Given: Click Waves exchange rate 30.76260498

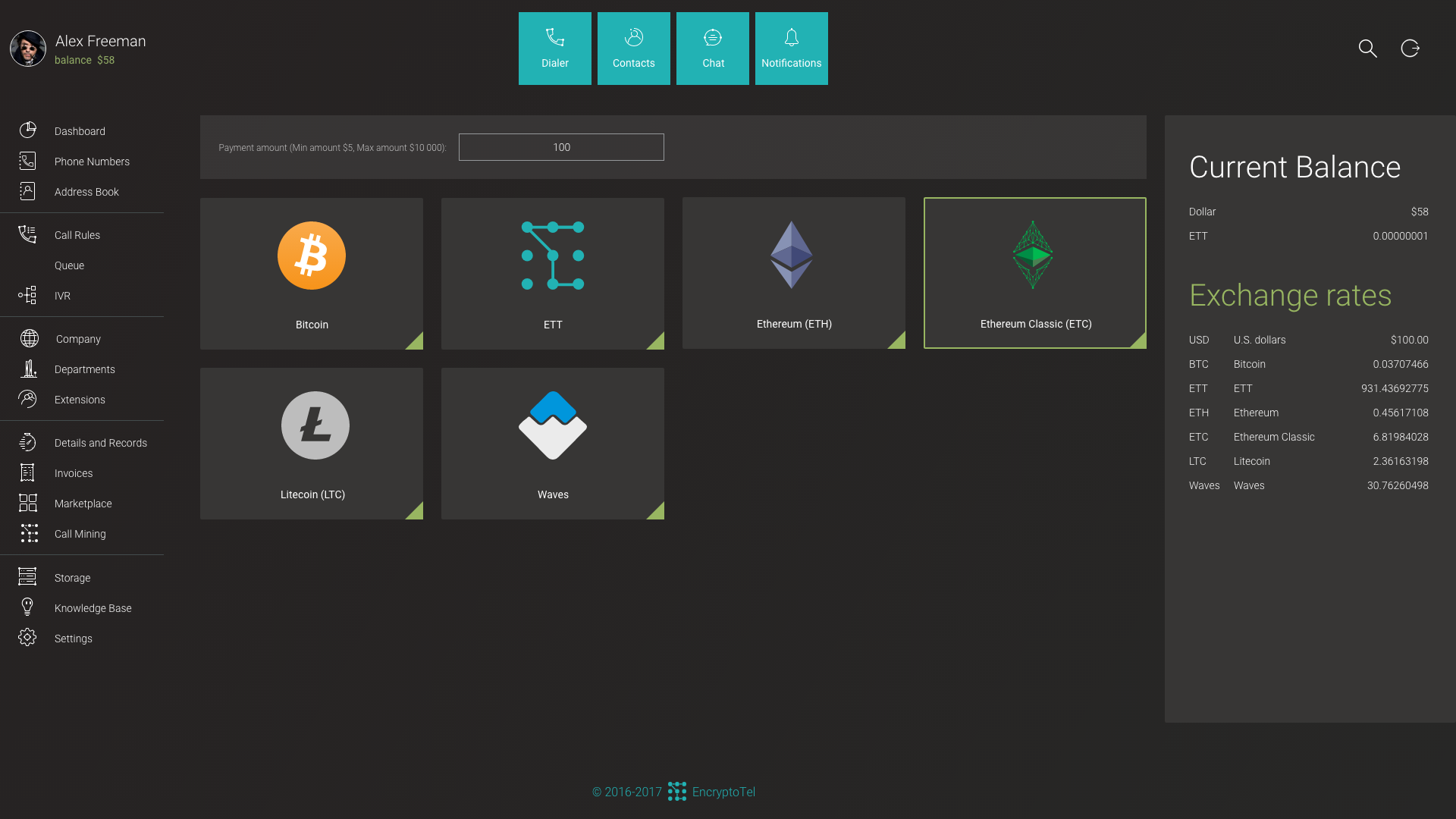Looking at the screenshot, I should pyautogui.click(x=1398, y=485).
